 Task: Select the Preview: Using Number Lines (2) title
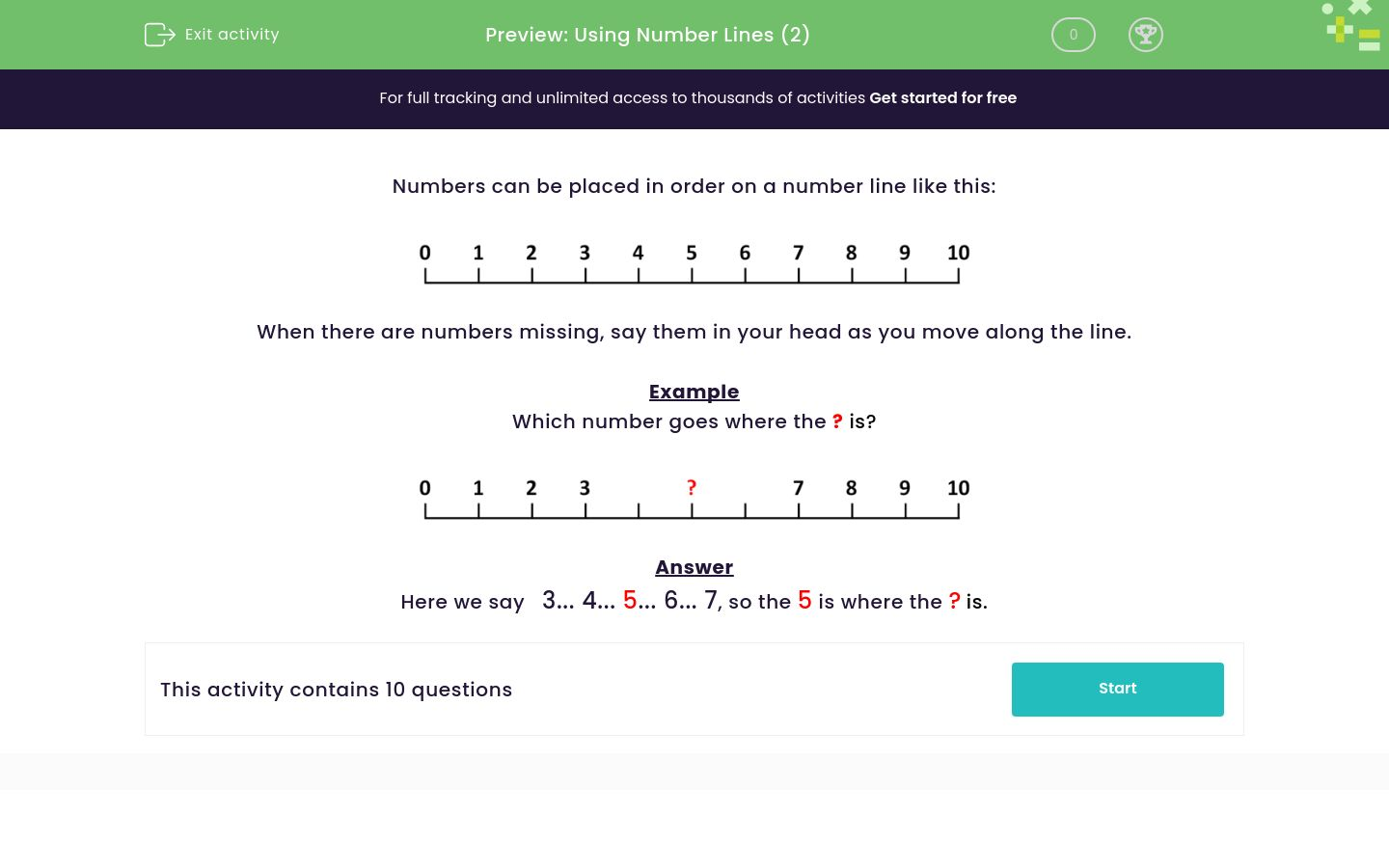[647, 35]
